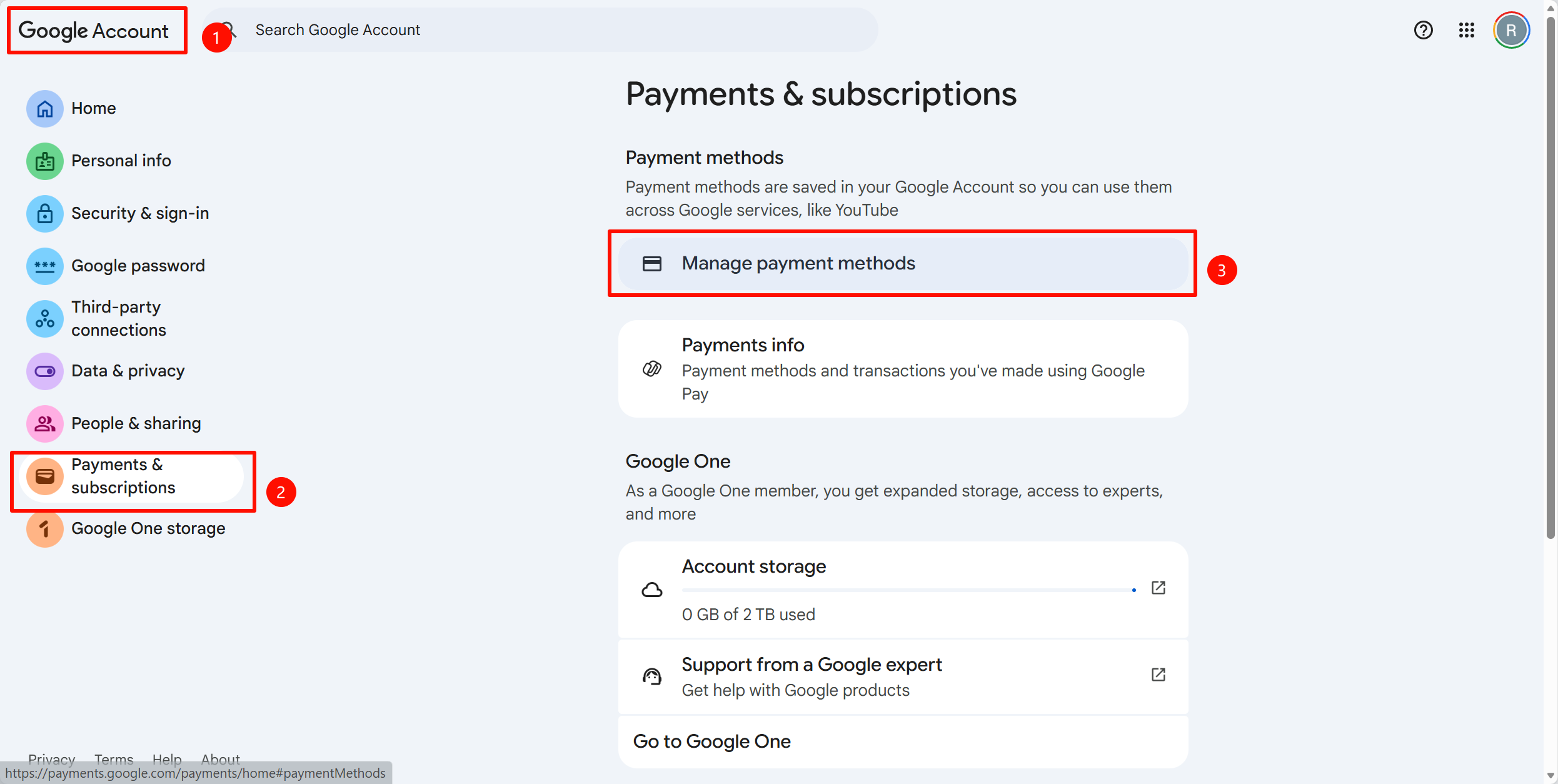Click the Google One storage icon

pos(44,529)
